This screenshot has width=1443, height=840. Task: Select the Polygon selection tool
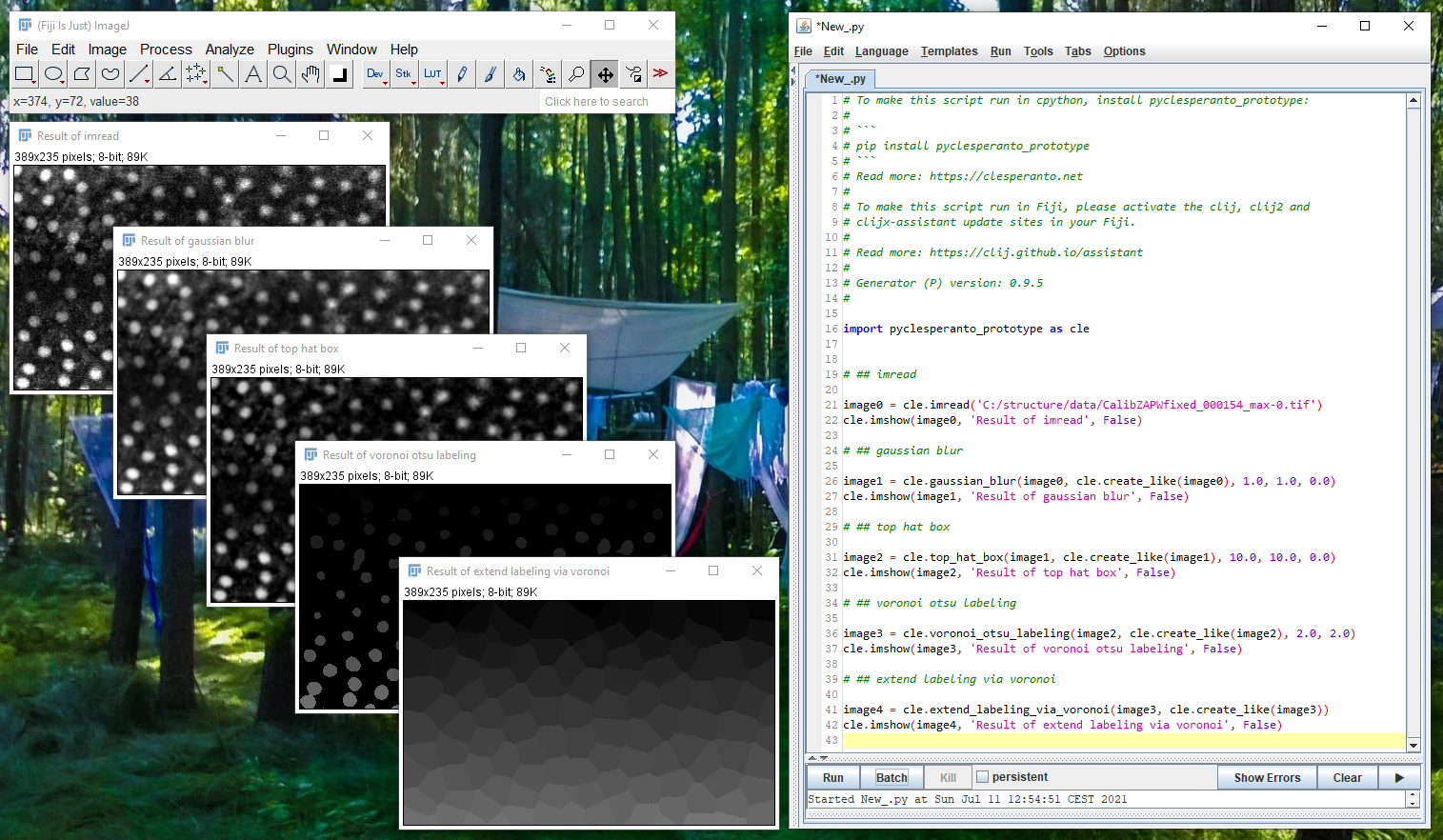click(x=83, y=73)
